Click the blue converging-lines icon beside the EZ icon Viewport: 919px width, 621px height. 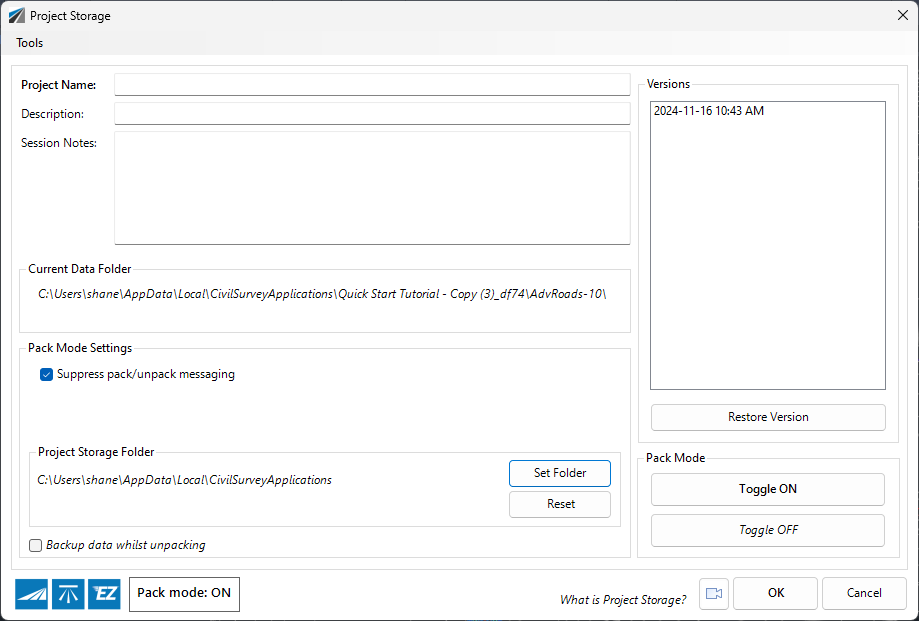[x=68, y=594]
